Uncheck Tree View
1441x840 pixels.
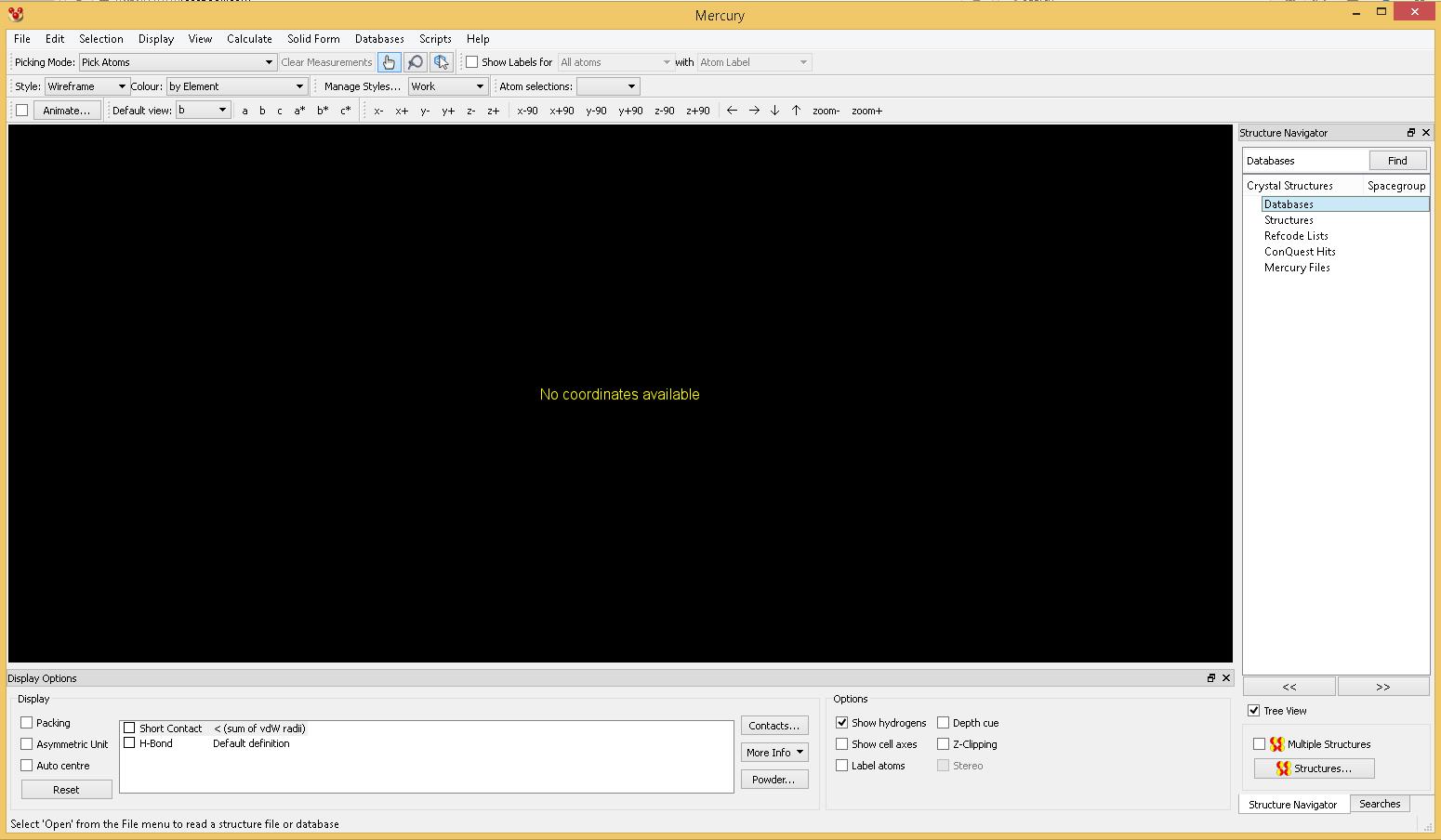[1254, 711]
